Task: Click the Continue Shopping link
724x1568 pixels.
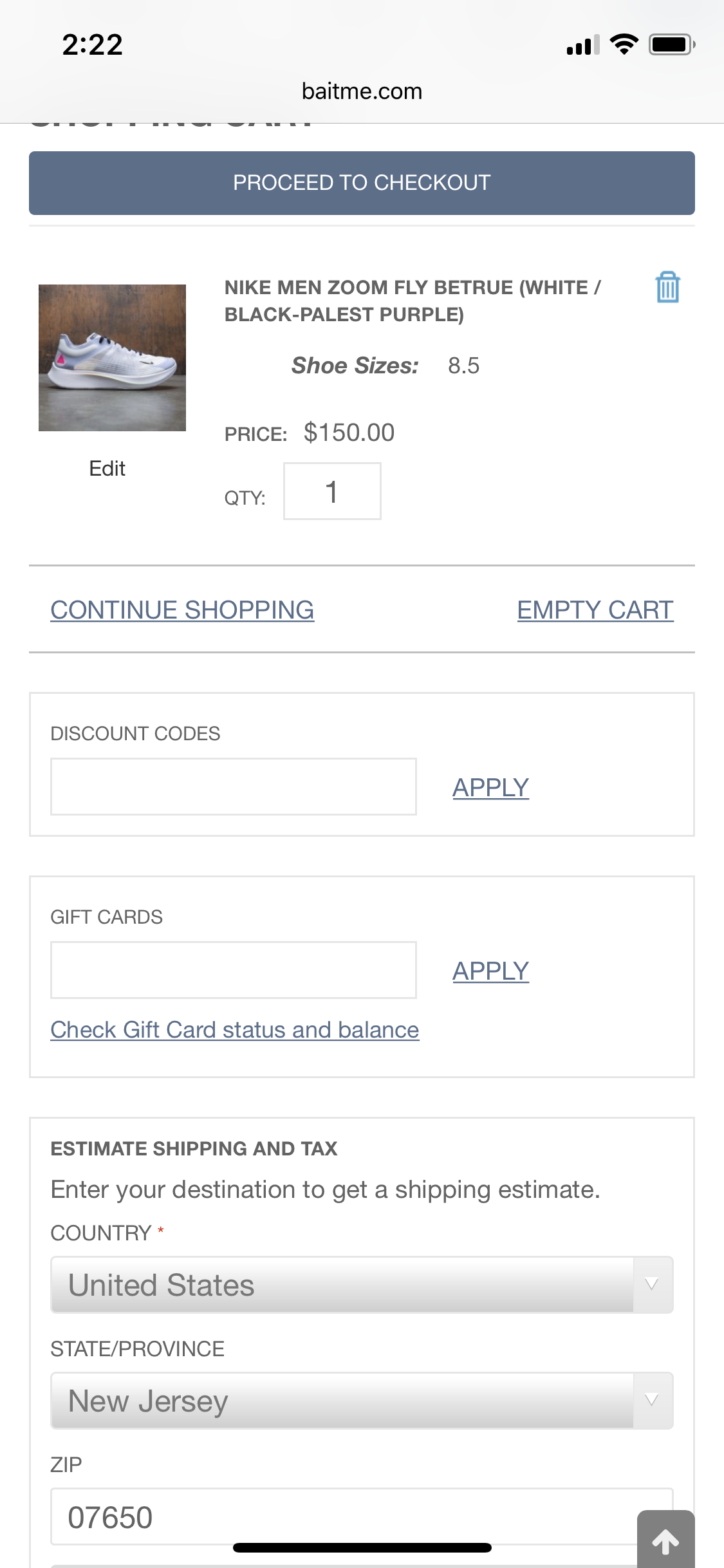Action: coord(182,610)
